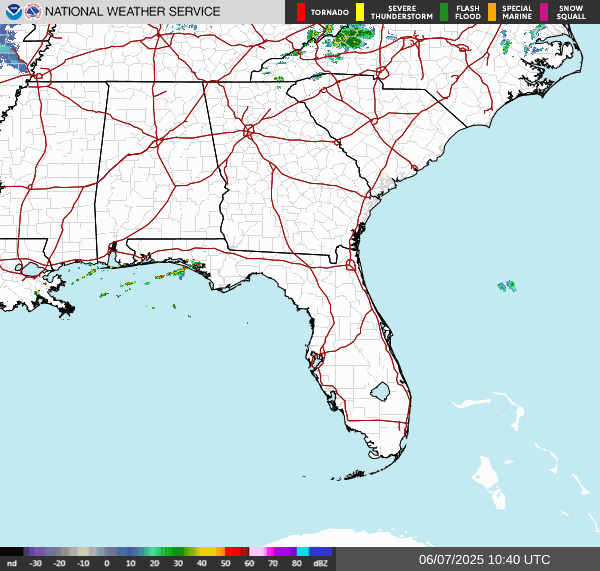Click the isolated radar echo east of Florida

(507, 286)
